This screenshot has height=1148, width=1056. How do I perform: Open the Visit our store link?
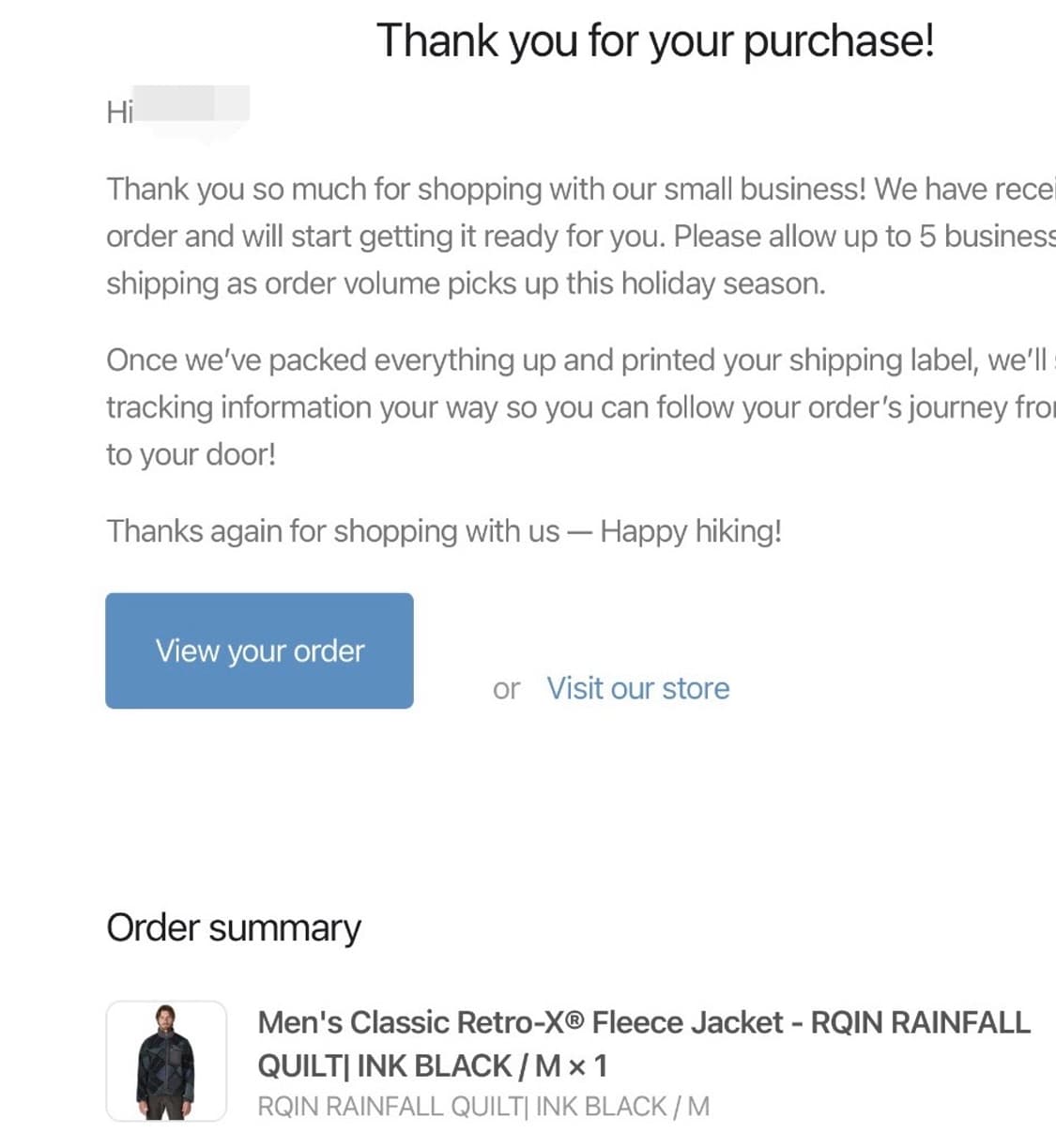pyautogui.click(x=637, y=688)
